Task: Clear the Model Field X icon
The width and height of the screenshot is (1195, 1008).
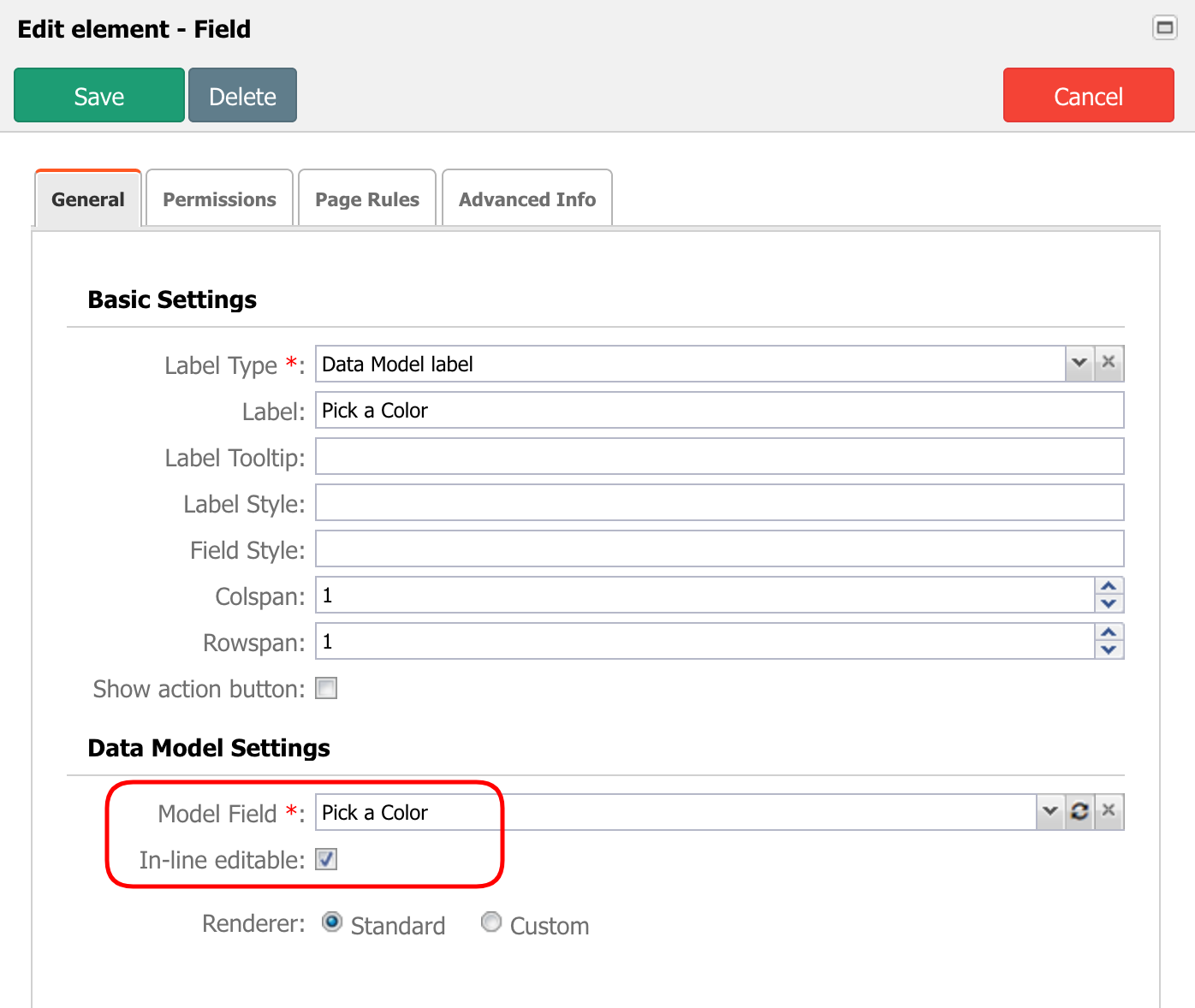Action: (1109, 811)
